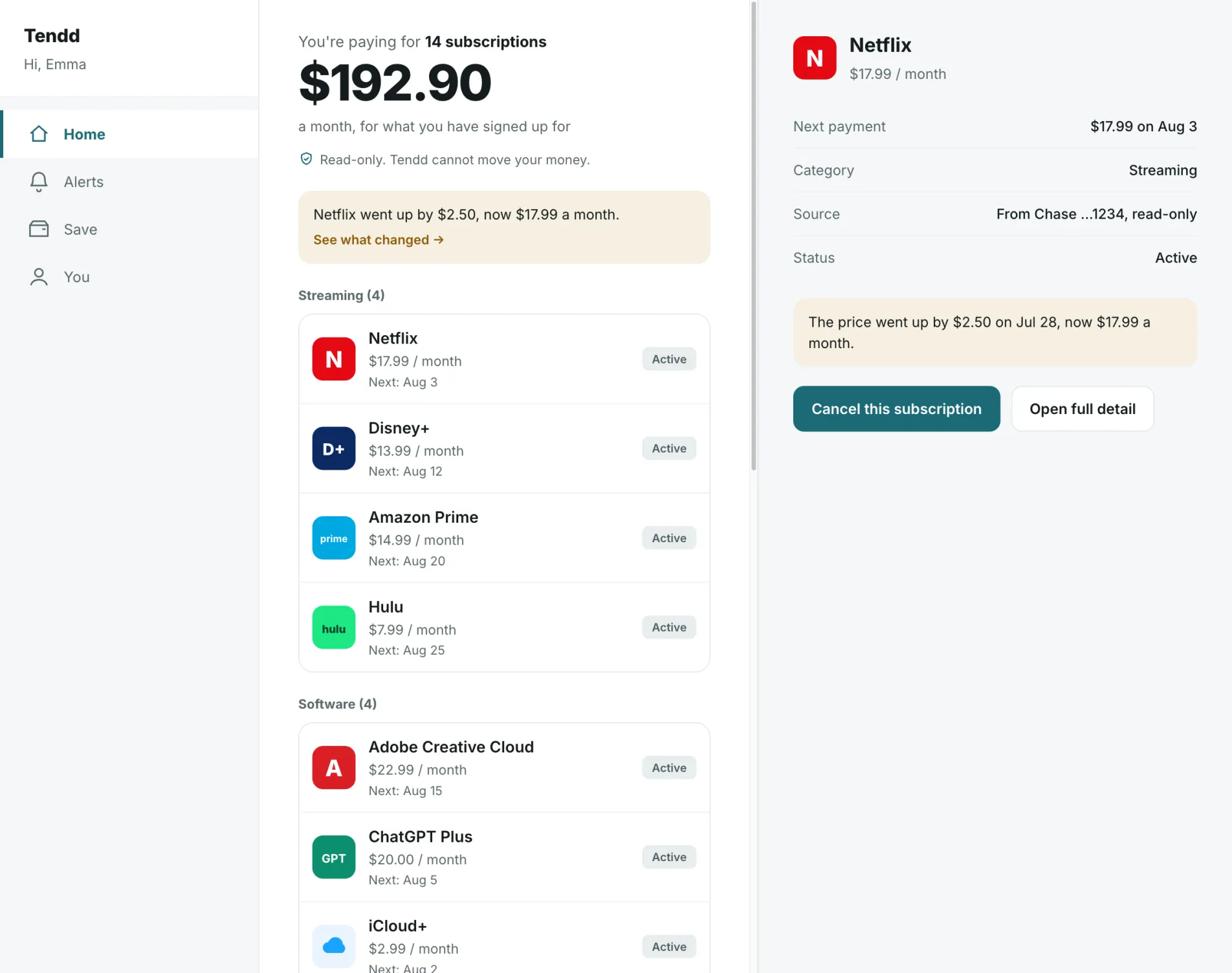1232x973 pixels.
Task: Click the main list vertical scrollbar
Action: pyautogui.click(x=754, y=236)
